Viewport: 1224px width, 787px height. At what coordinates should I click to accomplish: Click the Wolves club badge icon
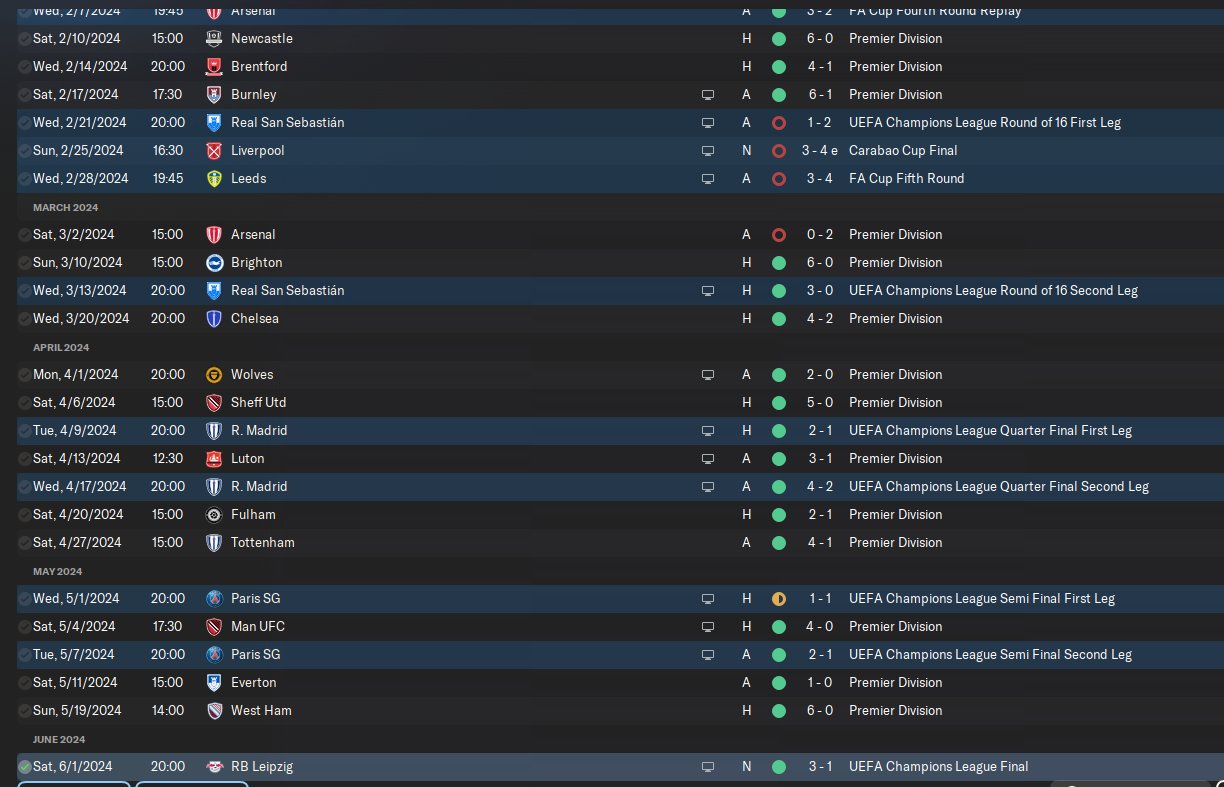point(213,374)
